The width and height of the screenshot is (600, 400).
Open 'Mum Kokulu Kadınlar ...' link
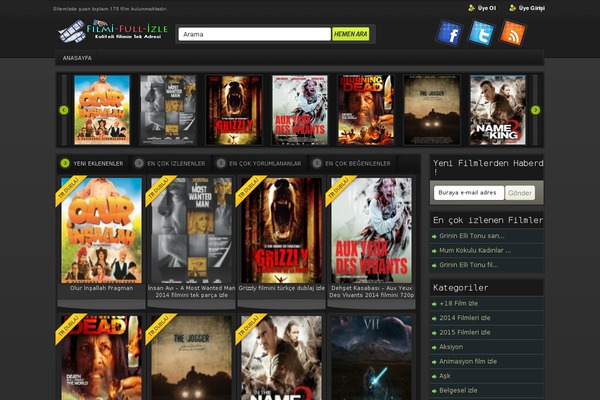(475, 251)
